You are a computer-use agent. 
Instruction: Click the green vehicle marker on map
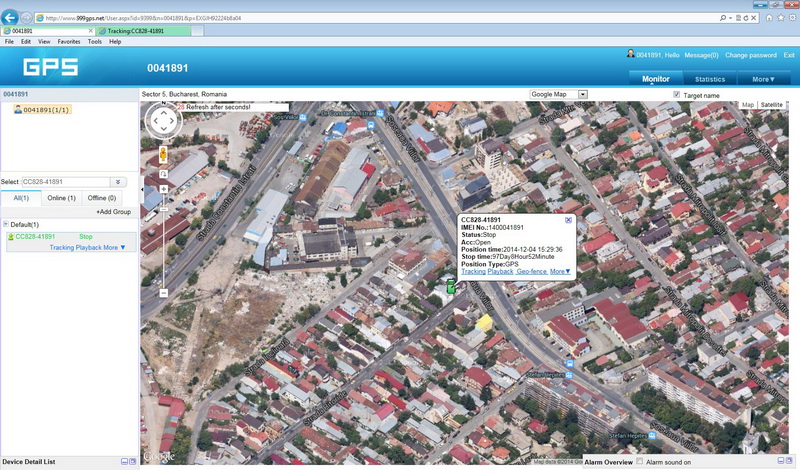pyautogui.click(x=451, y=287)
